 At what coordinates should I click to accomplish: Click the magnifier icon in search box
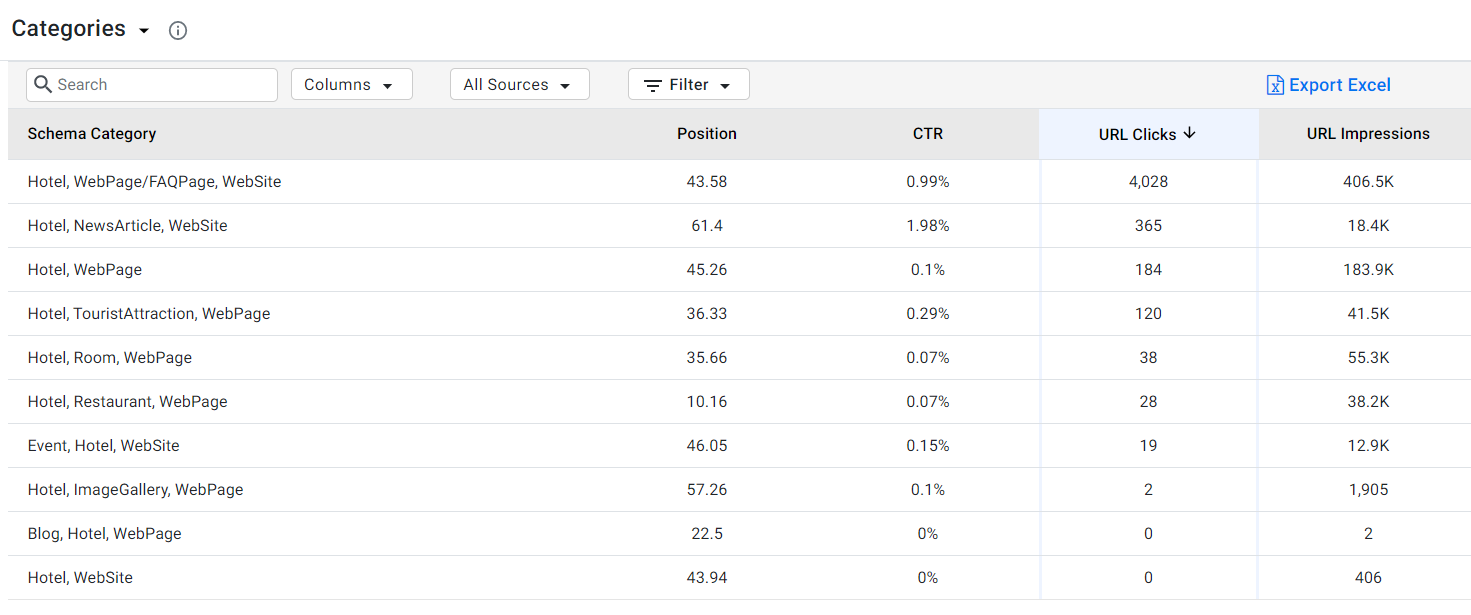pos(43,84)
